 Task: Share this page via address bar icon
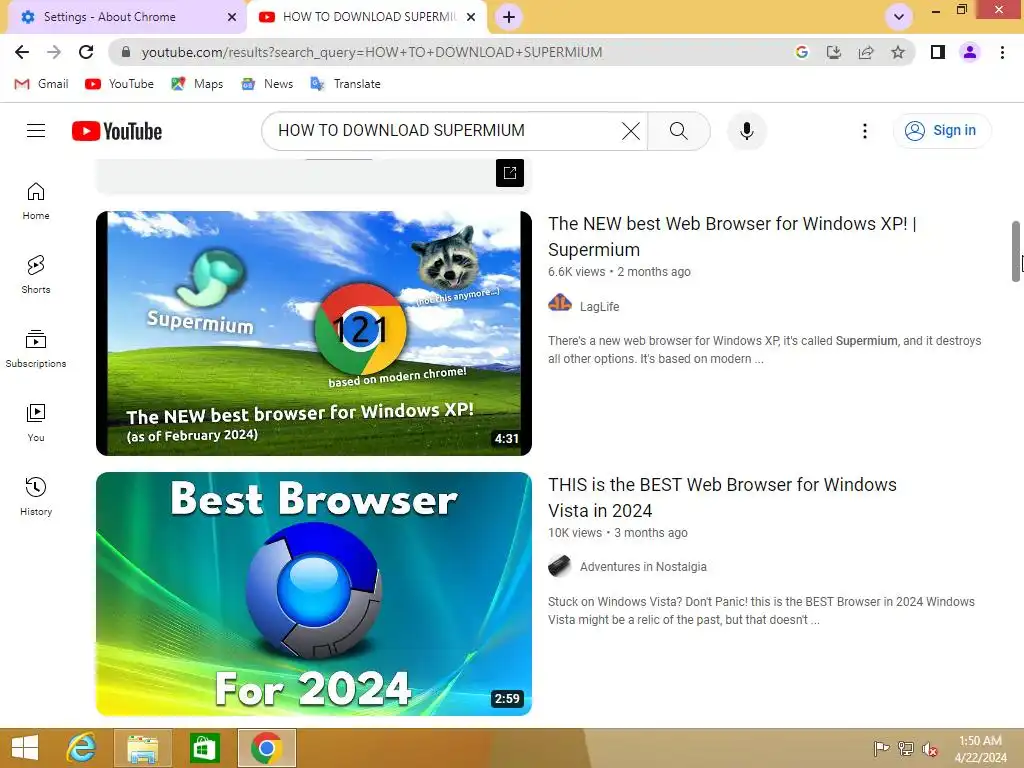(x=866, y=52)
